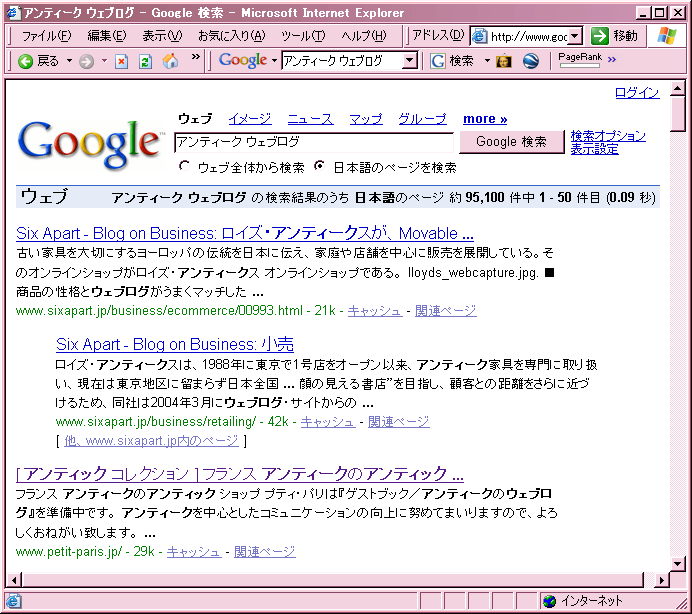The height and width of the screenshot is (614, 692).
Task: Open the マップ link
Action: coord(366,119)
